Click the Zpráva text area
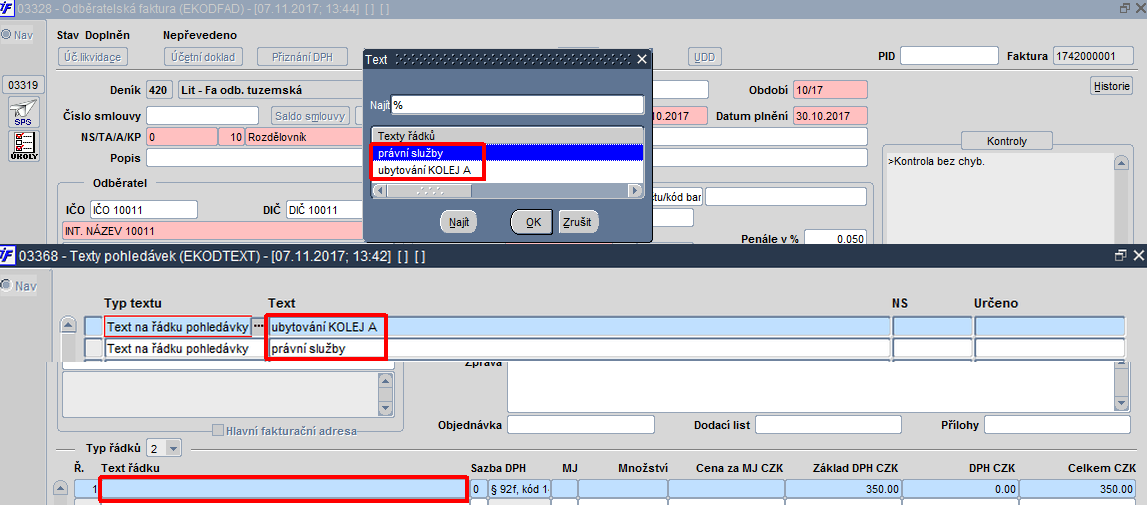 (810, 386)
